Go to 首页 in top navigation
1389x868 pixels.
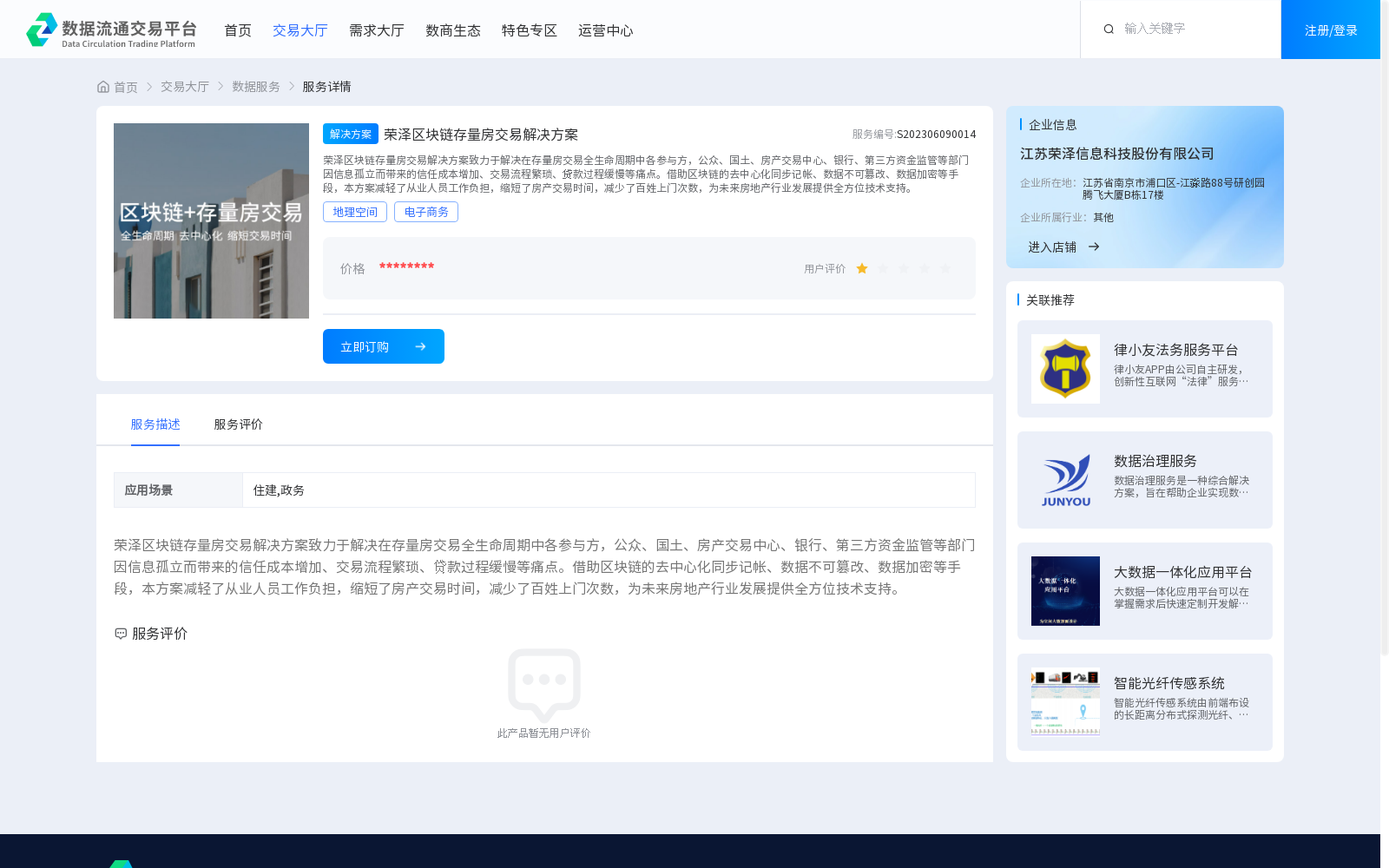(238, 30)
